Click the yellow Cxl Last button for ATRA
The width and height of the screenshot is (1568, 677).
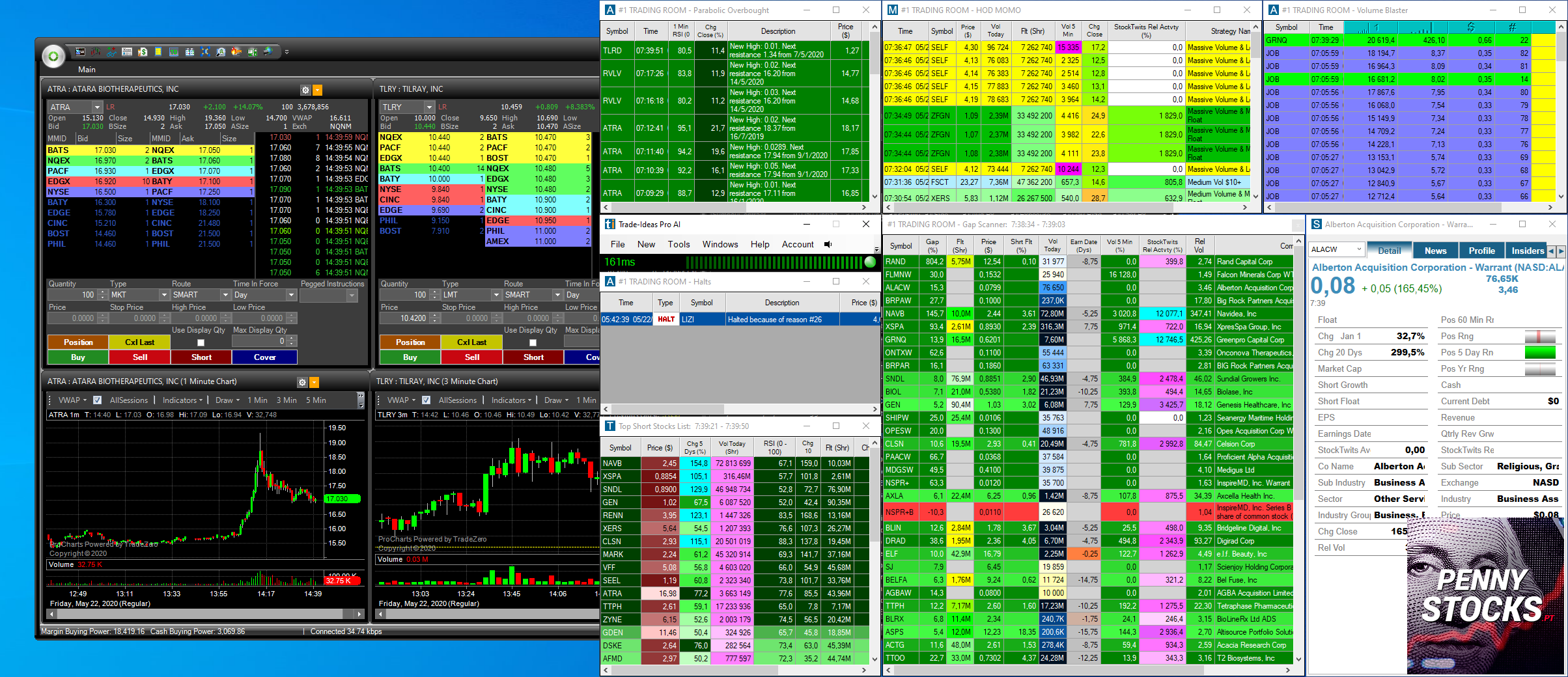[140, 342]
